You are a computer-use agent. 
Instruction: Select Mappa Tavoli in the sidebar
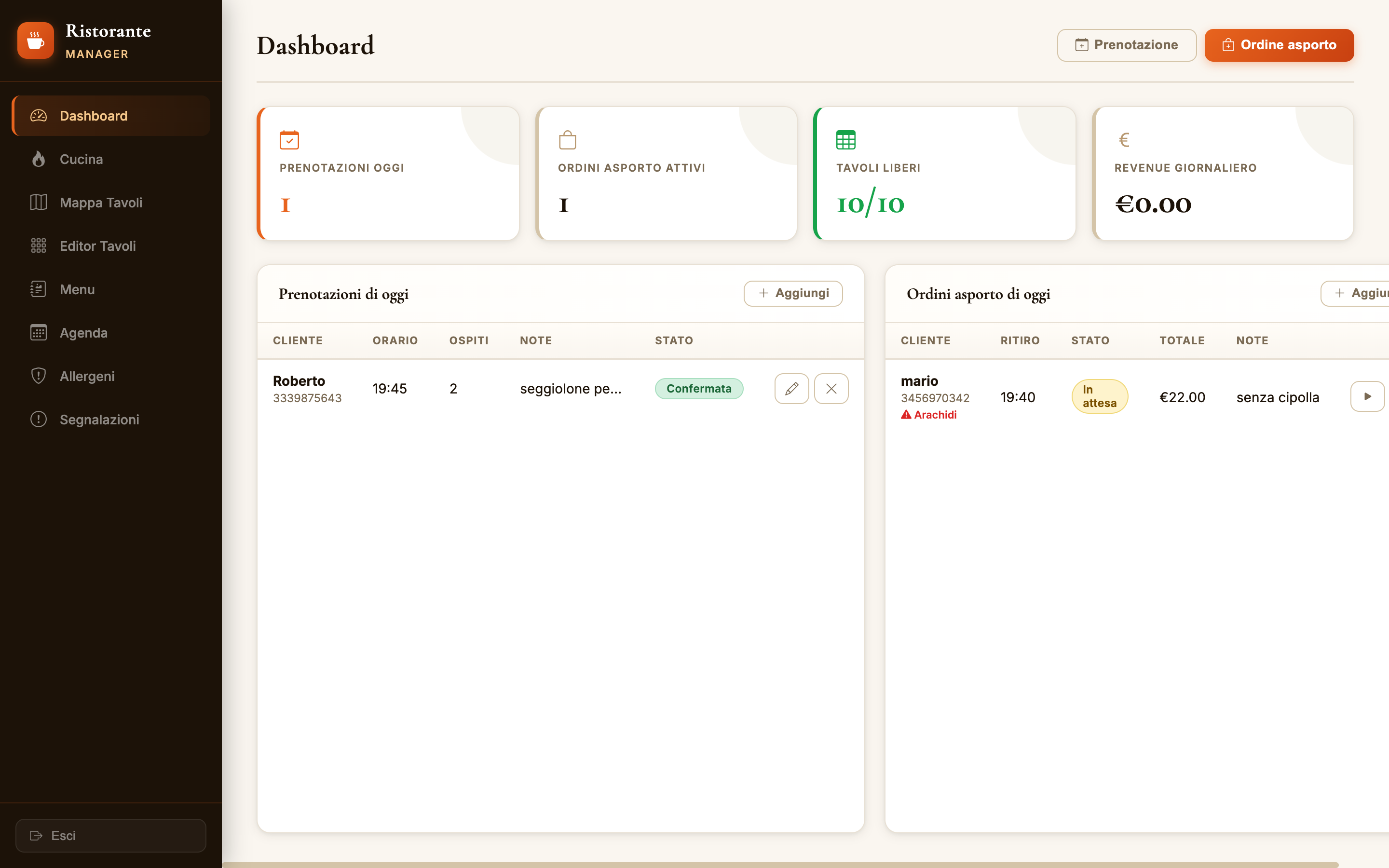click(x=101, y=202)
